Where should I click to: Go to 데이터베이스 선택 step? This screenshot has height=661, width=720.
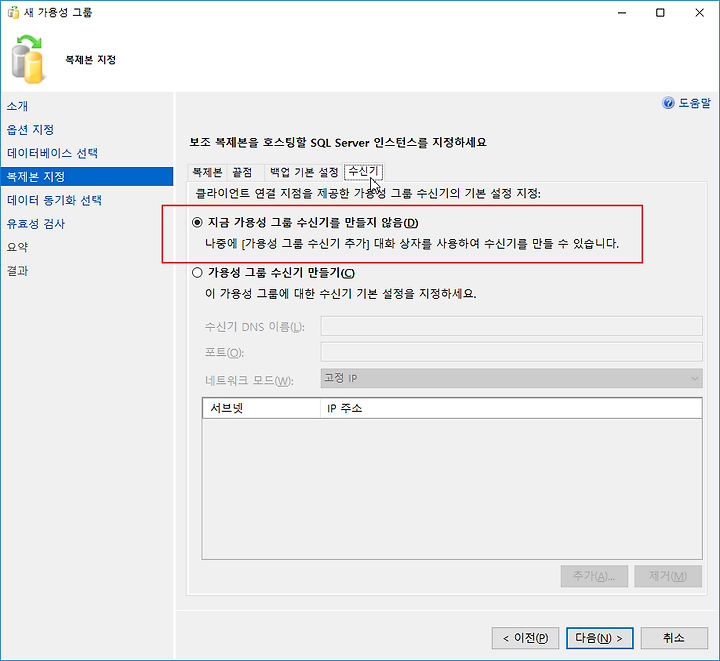pyautogui.click(x=52, y=153)
